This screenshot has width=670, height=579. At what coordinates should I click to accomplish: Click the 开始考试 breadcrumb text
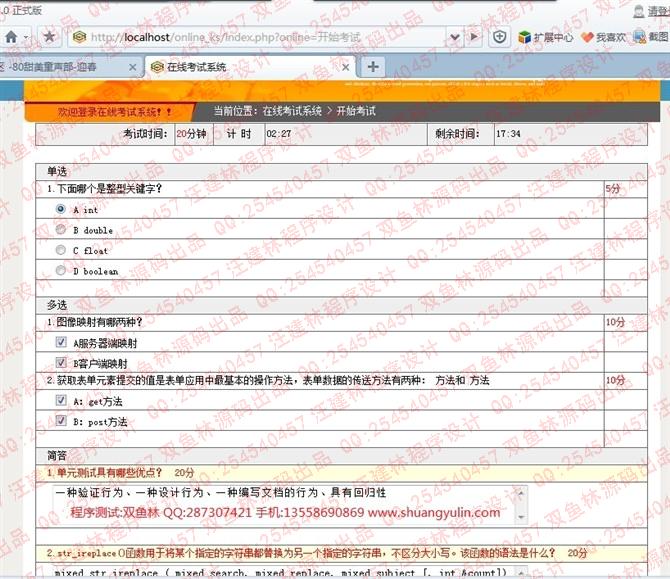pyautogui.click(x=356, y=111)
